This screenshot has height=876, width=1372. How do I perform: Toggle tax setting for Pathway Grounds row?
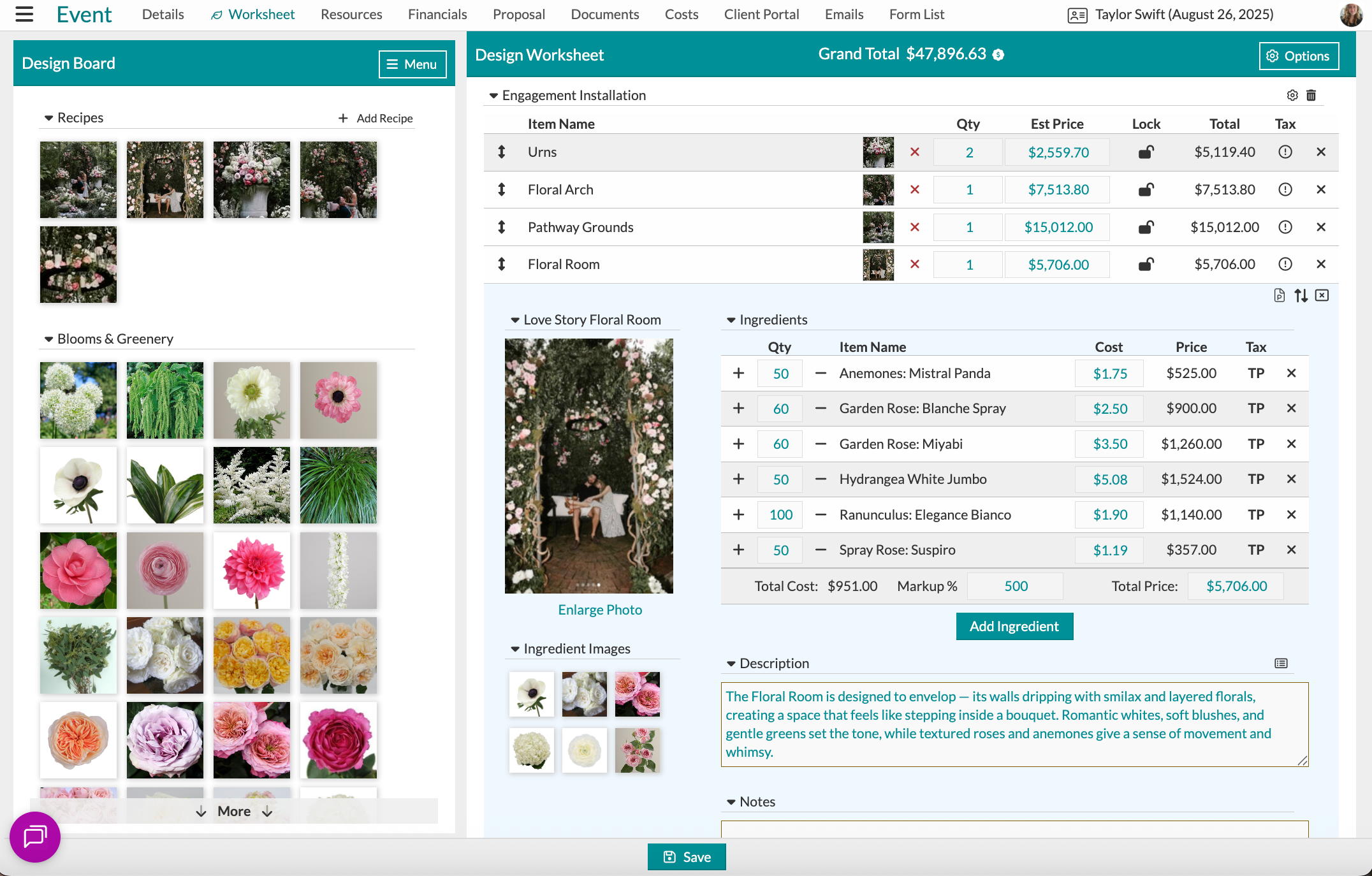[x=1285, y=227]
